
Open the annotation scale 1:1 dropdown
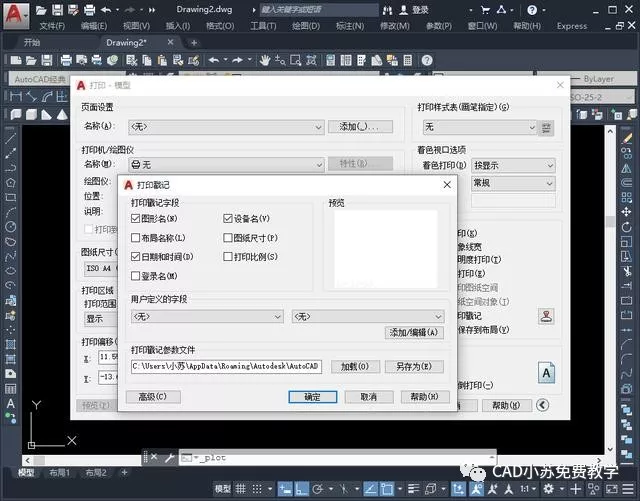(x=528, y=489)
